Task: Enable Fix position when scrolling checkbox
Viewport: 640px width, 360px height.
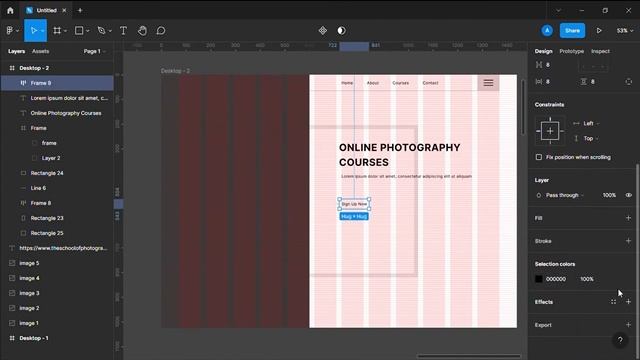Action: (x=539, y=157)
